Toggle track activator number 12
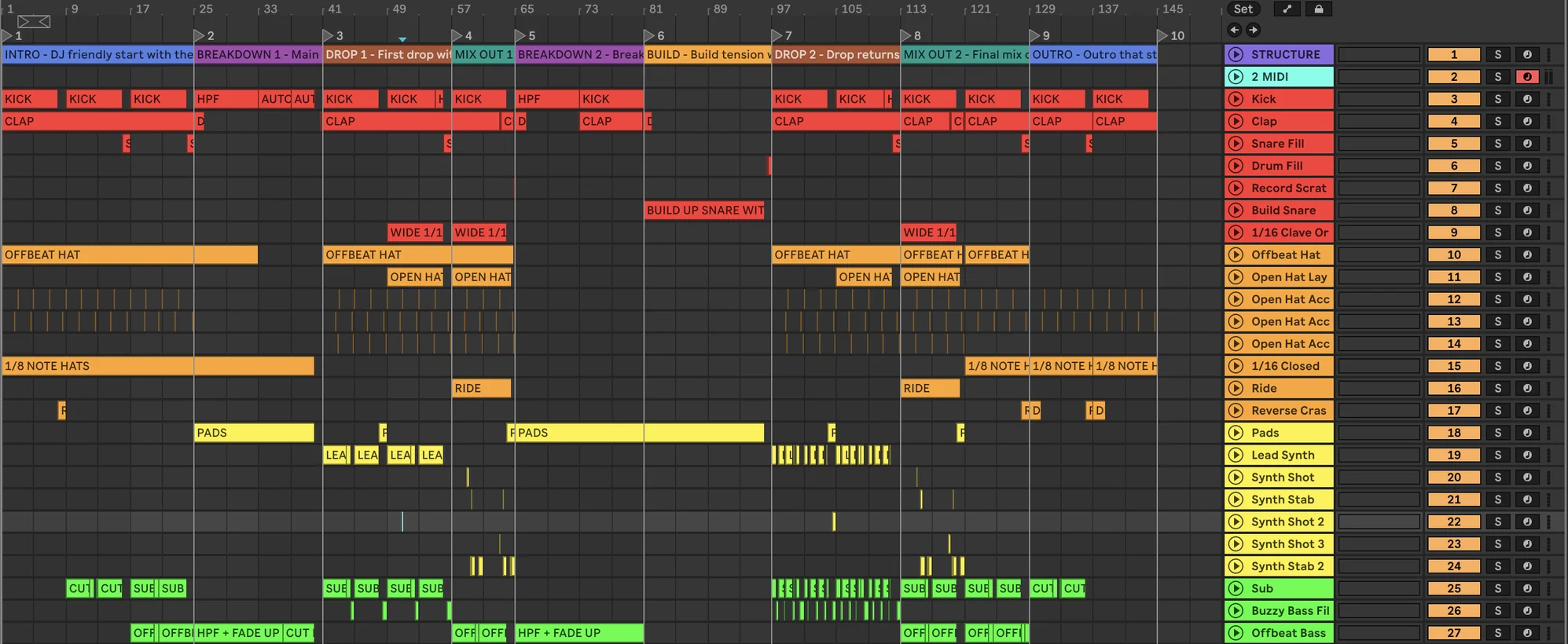The width and height of the screenshot is (1568, 644). [x=1453, y=299]
